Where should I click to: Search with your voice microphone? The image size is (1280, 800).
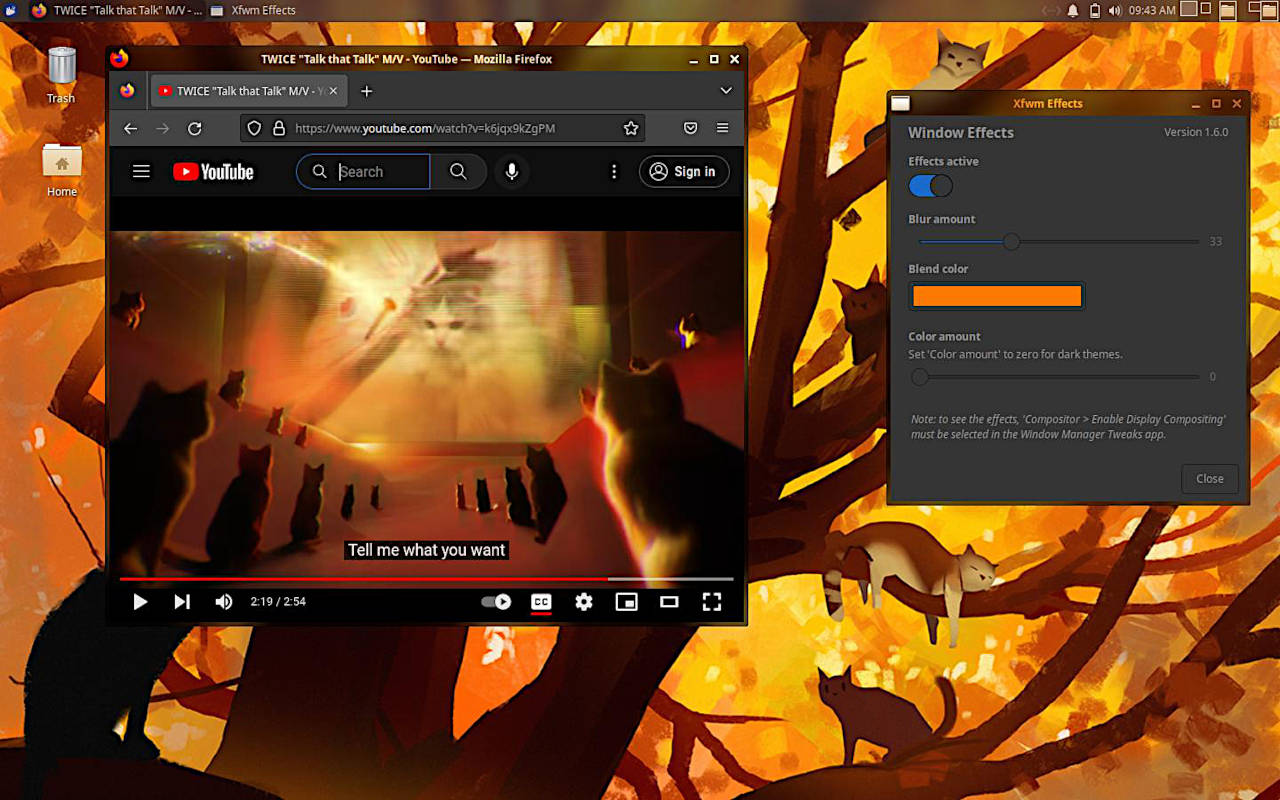click(x=512, y=171)
